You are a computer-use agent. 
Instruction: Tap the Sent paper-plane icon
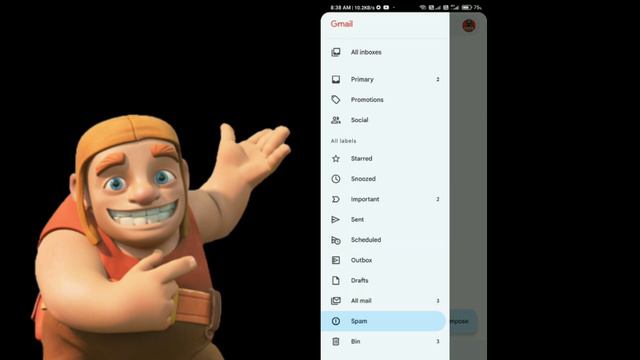pyautogui.click(x=336, y=220)
